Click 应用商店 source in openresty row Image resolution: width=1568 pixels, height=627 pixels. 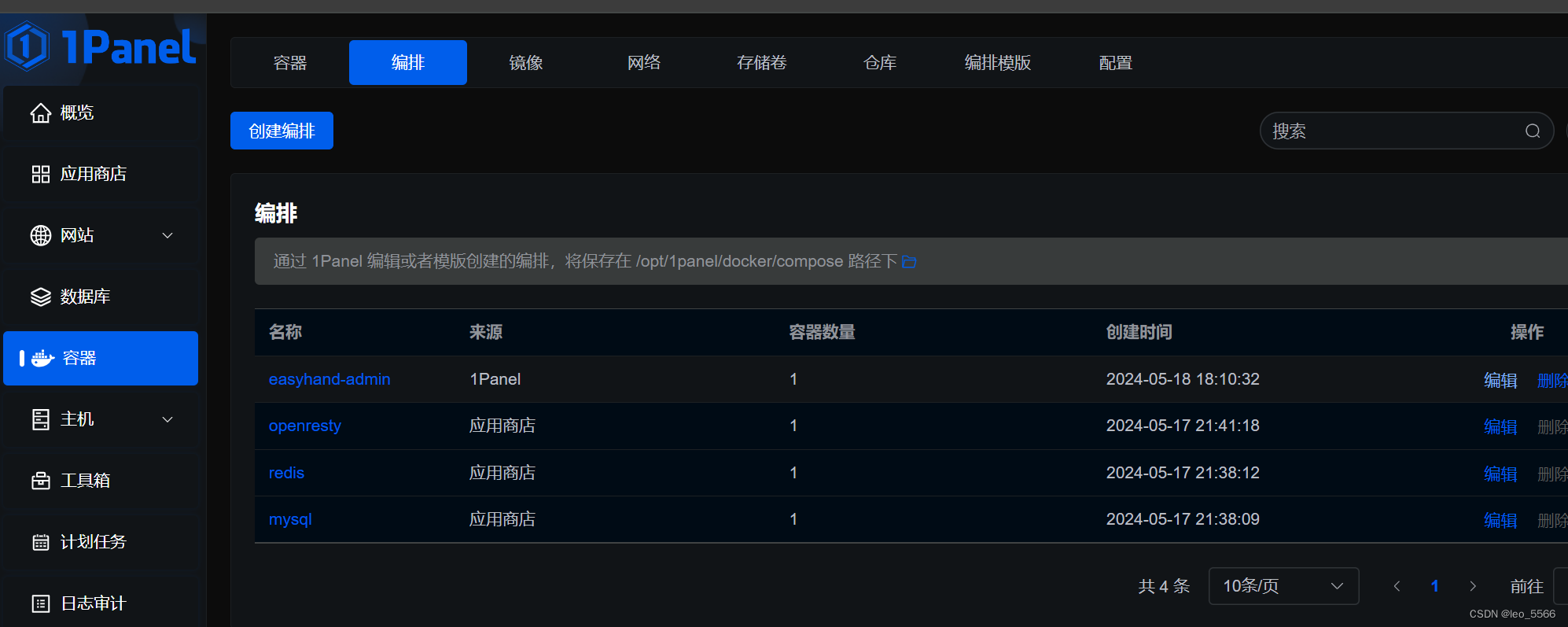(502, 426)
